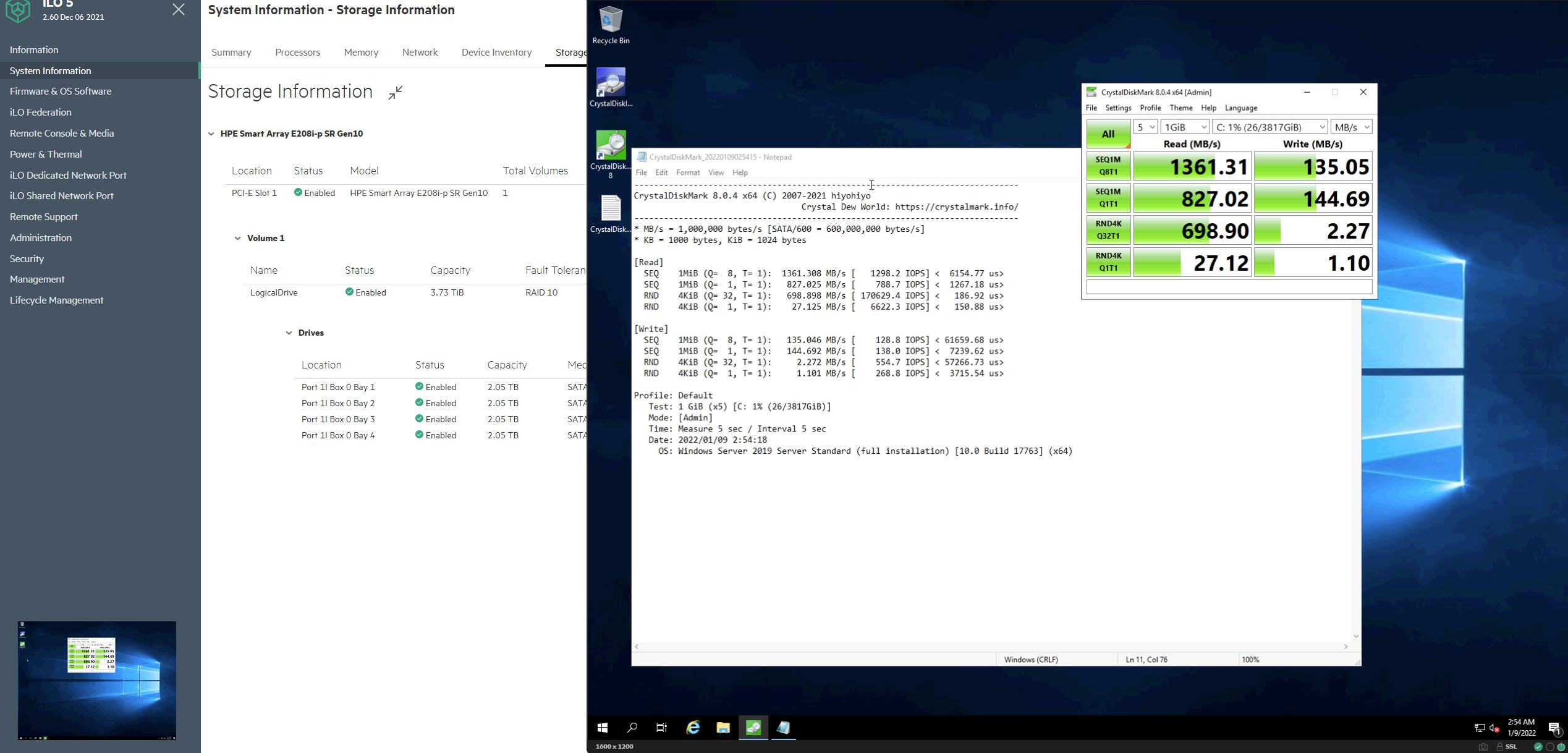Click the green health checkmark status icon
Image resolution: width=1568 pixels, height=753 pixels.
click(x=1538, y=747)
